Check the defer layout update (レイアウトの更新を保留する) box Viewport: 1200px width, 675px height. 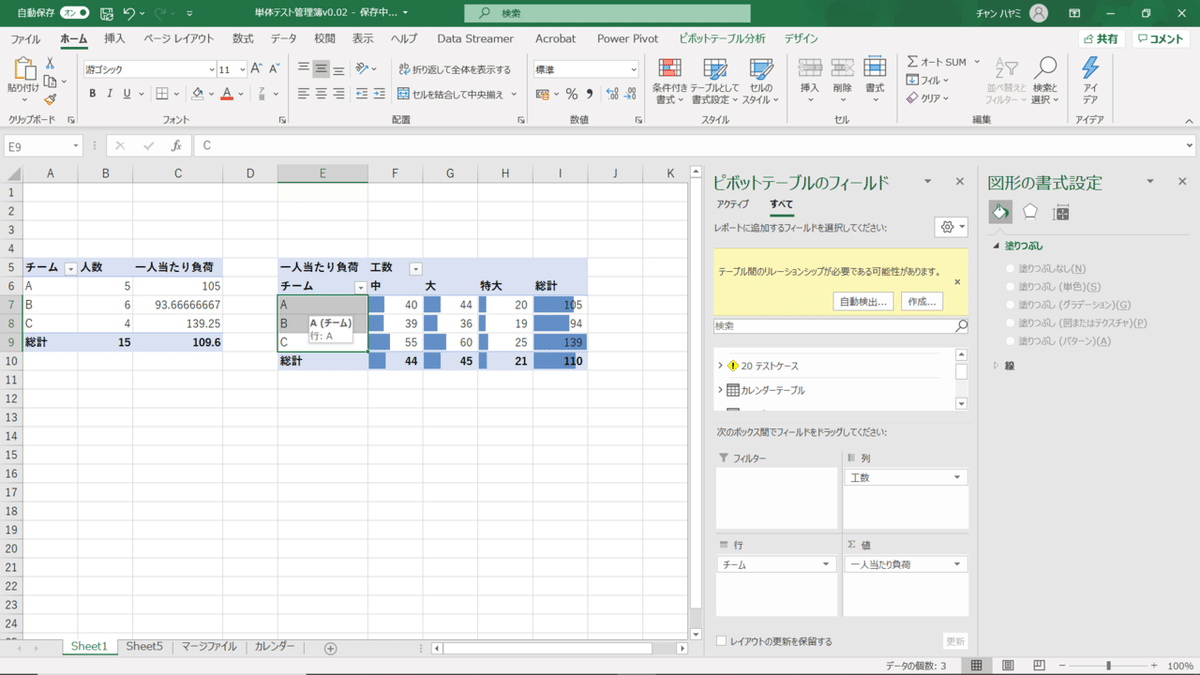pos(722,641)
